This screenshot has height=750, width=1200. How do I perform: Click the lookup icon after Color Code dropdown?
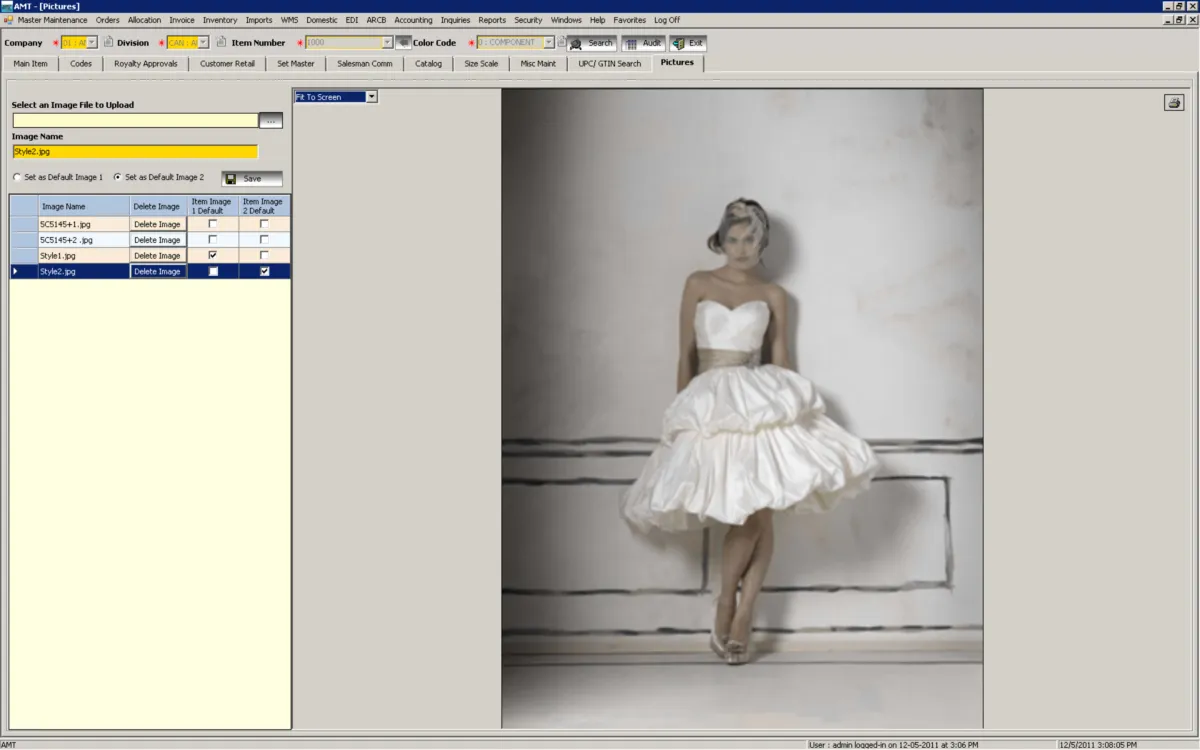pyautogui.click(x=562, y=43)
